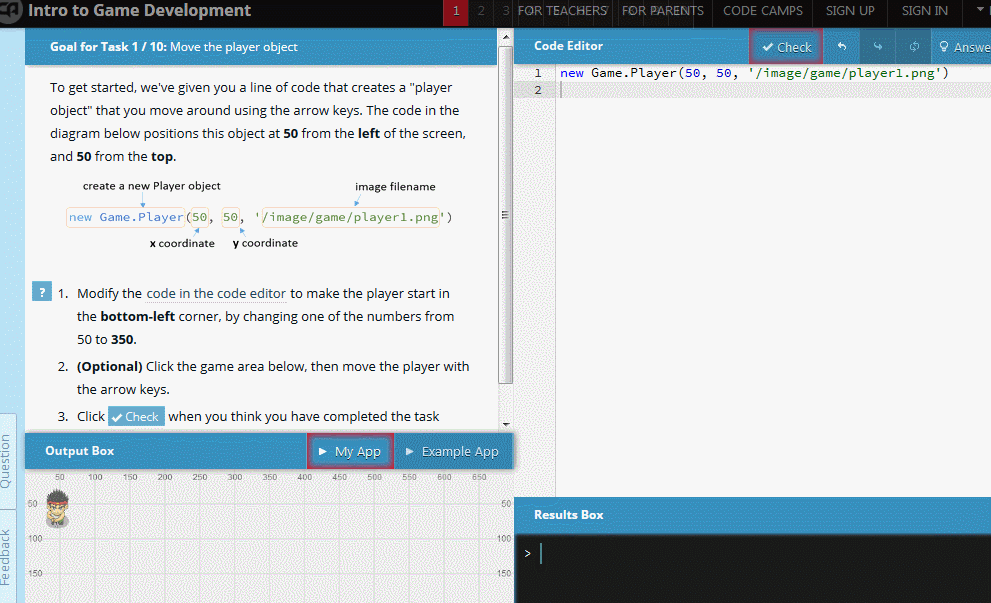This screenshot has height=603, width=991.
Task: Open the FOR TEACHERS menu
Action: tap(562, 11)
